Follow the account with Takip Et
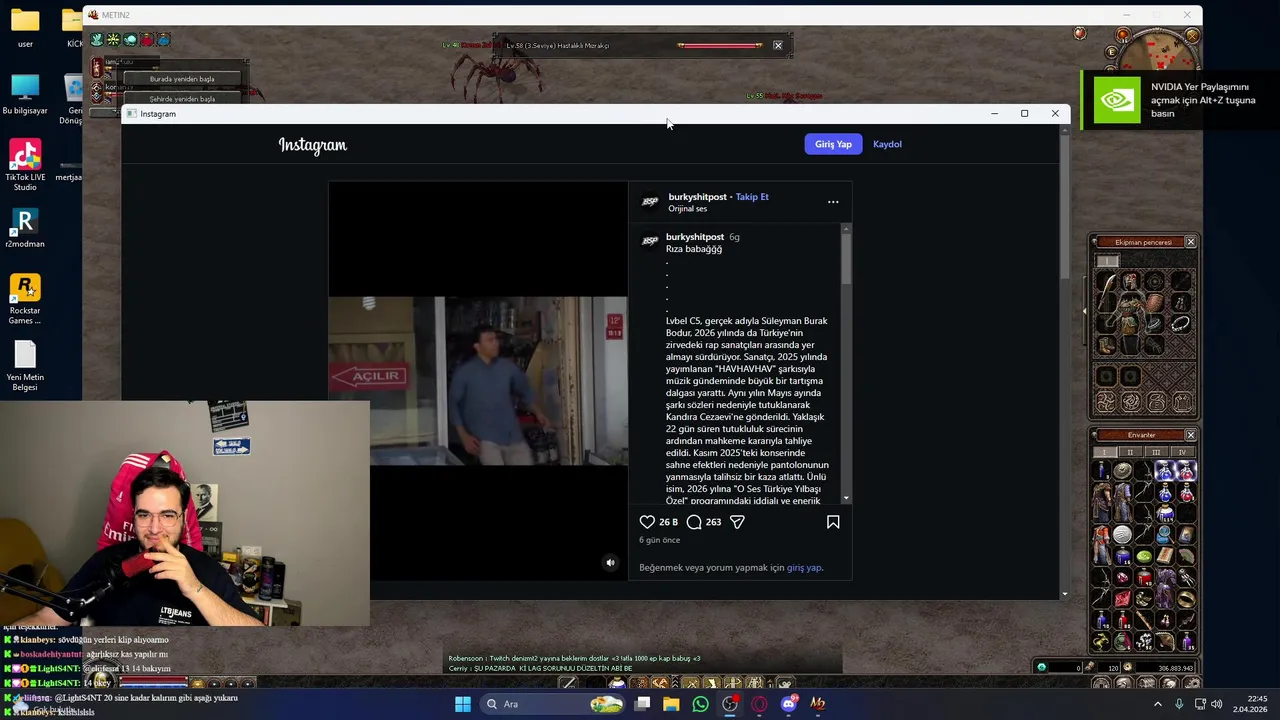1280x720 pixels. point(752,197)
